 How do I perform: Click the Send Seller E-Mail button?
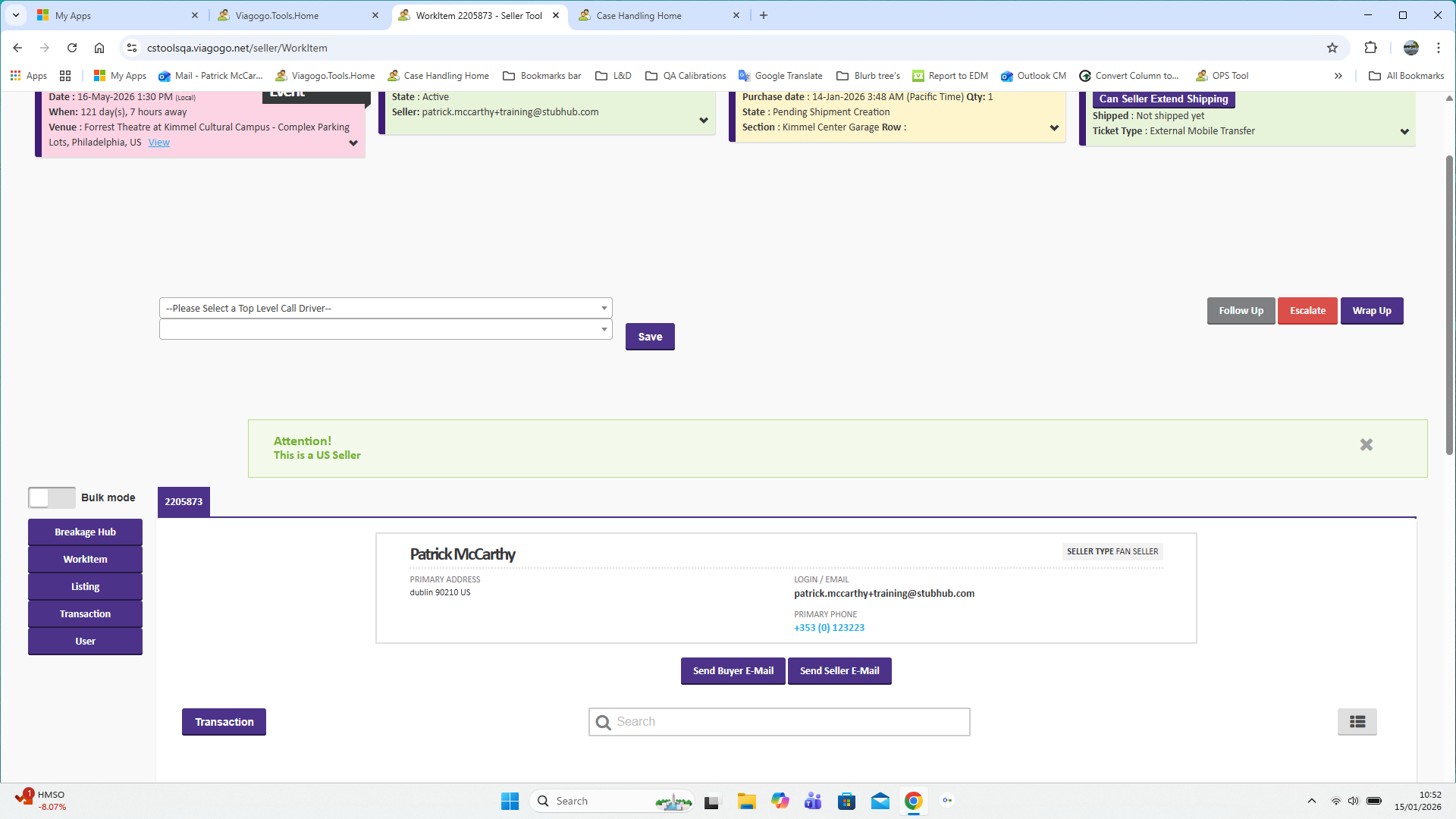839,671
